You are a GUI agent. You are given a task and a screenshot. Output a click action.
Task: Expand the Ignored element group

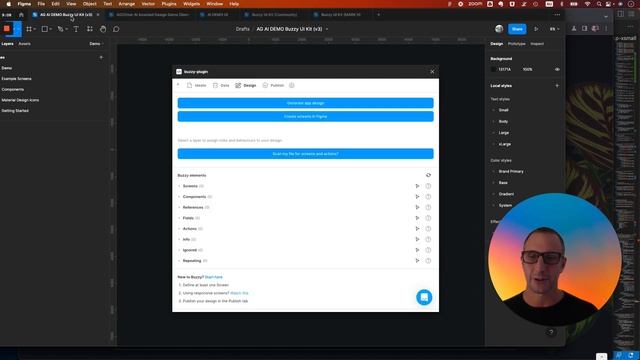(x=179, y=250)
